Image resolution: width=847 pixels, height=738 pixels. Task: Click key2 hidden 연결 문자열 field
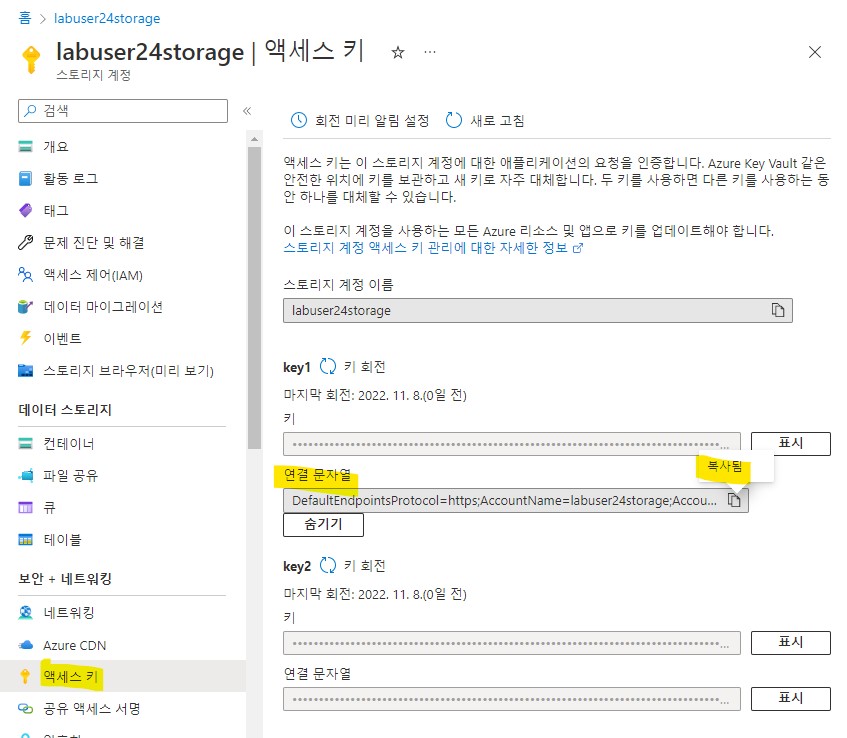[512, 699]
